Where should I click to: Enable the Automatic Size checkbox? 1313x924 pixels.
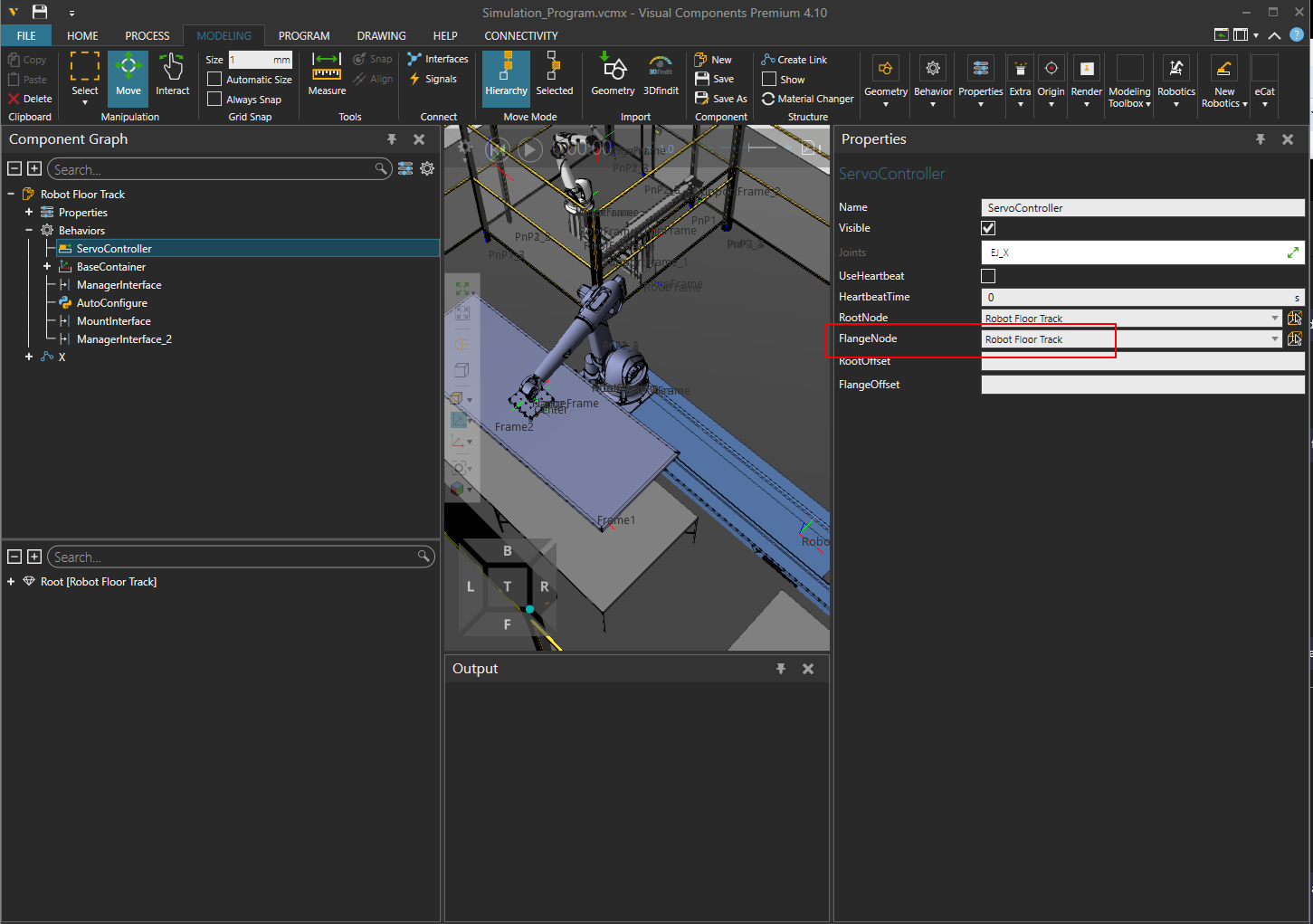[214, 80]
